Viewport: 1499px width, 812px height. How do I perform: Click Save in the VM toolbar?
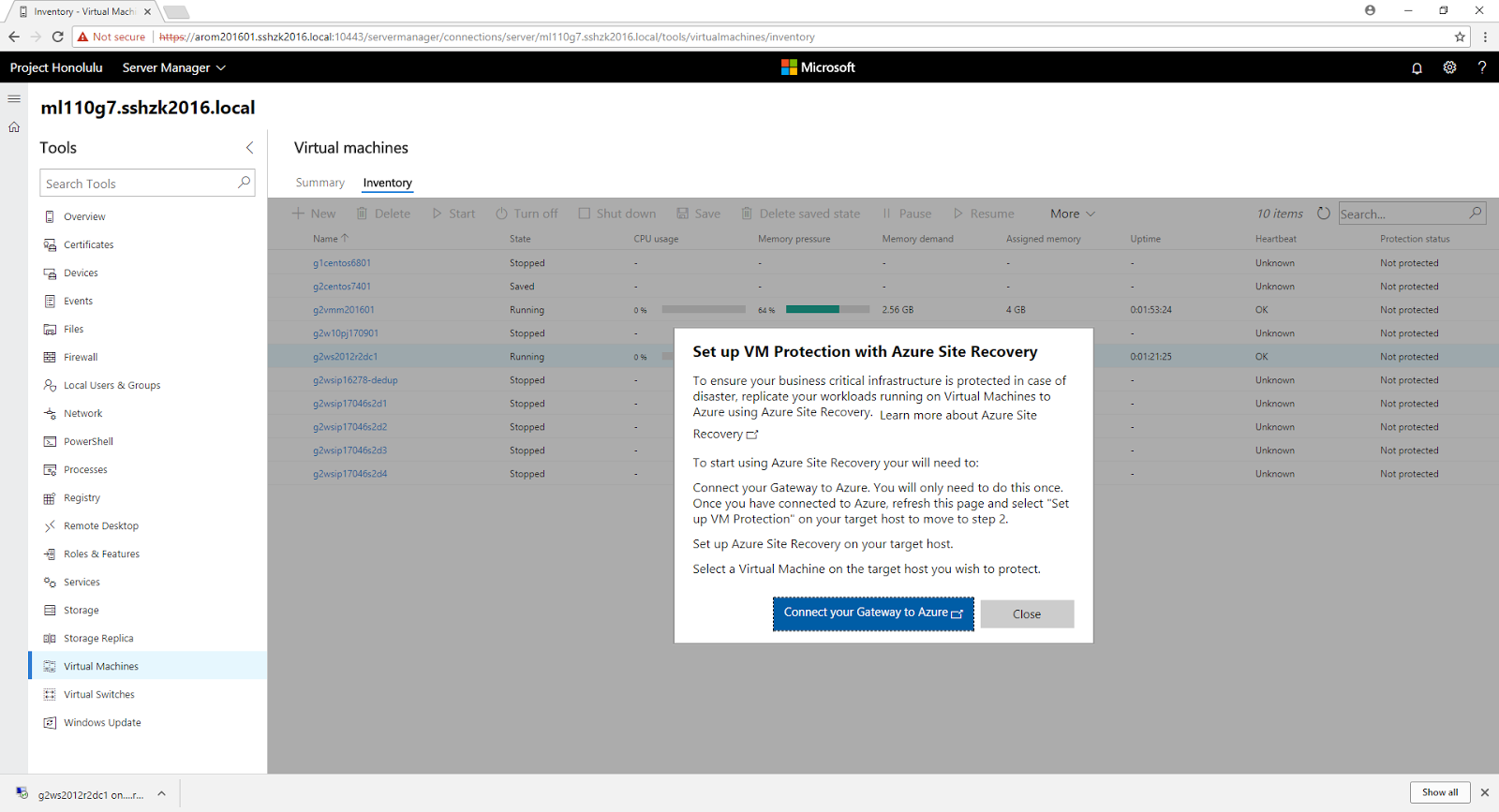pos(699,214)
